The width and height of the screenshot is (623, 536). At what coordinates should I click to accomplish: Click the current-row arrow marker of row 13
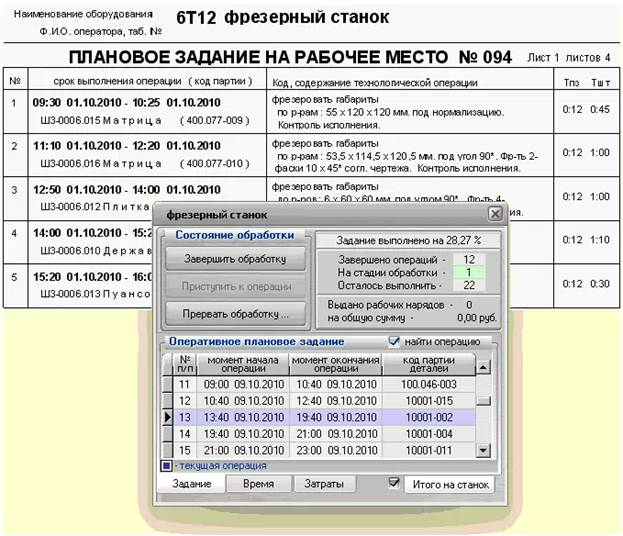click(x=168, y=417)
